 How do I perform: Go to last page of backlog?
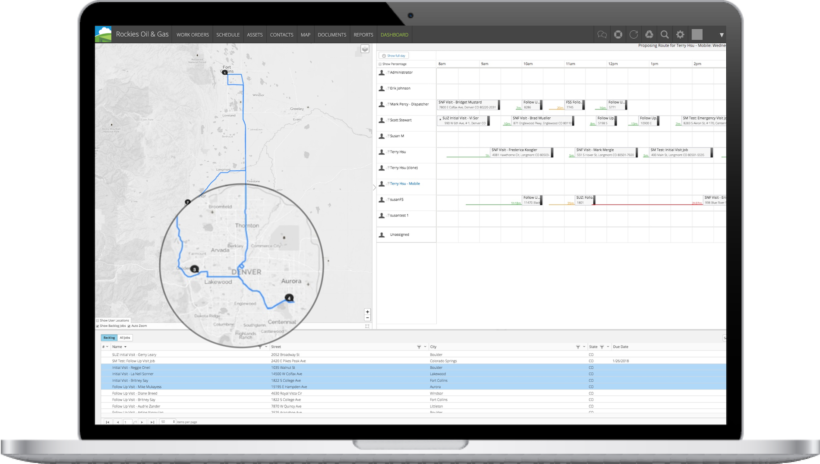(152, 422)
